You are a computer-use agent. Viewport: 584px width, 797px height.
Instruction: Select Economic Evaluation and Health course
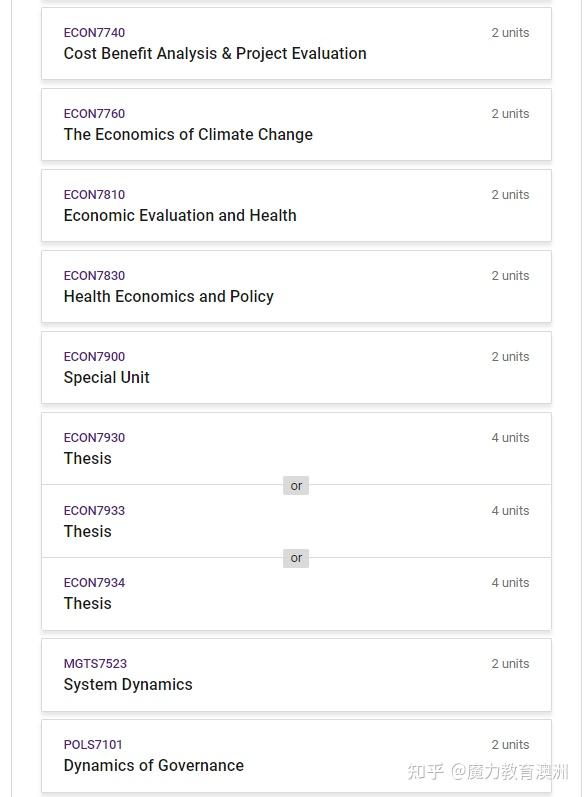point(180,216)
